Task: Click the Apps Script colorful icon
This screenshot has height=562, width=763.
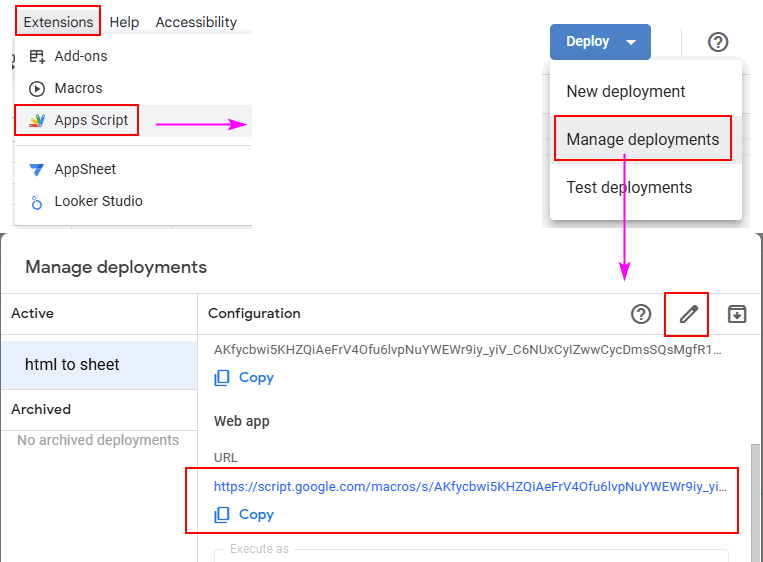Action: pos(37,120)
